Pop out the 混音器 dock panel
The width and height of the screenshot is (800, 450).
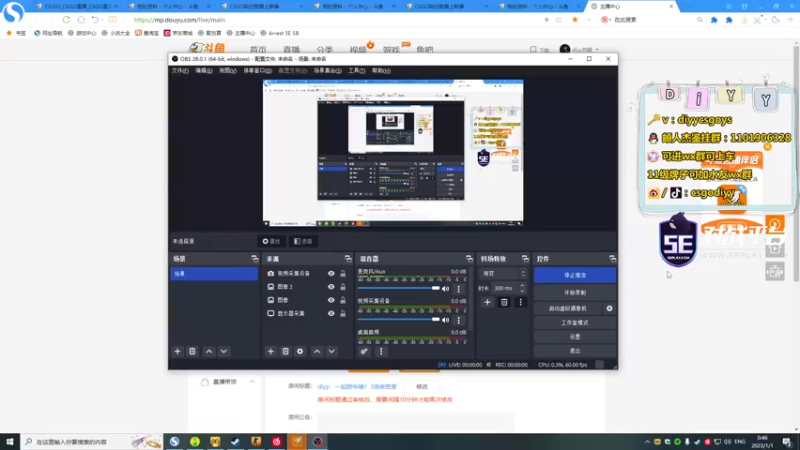(x=469, y=259)
